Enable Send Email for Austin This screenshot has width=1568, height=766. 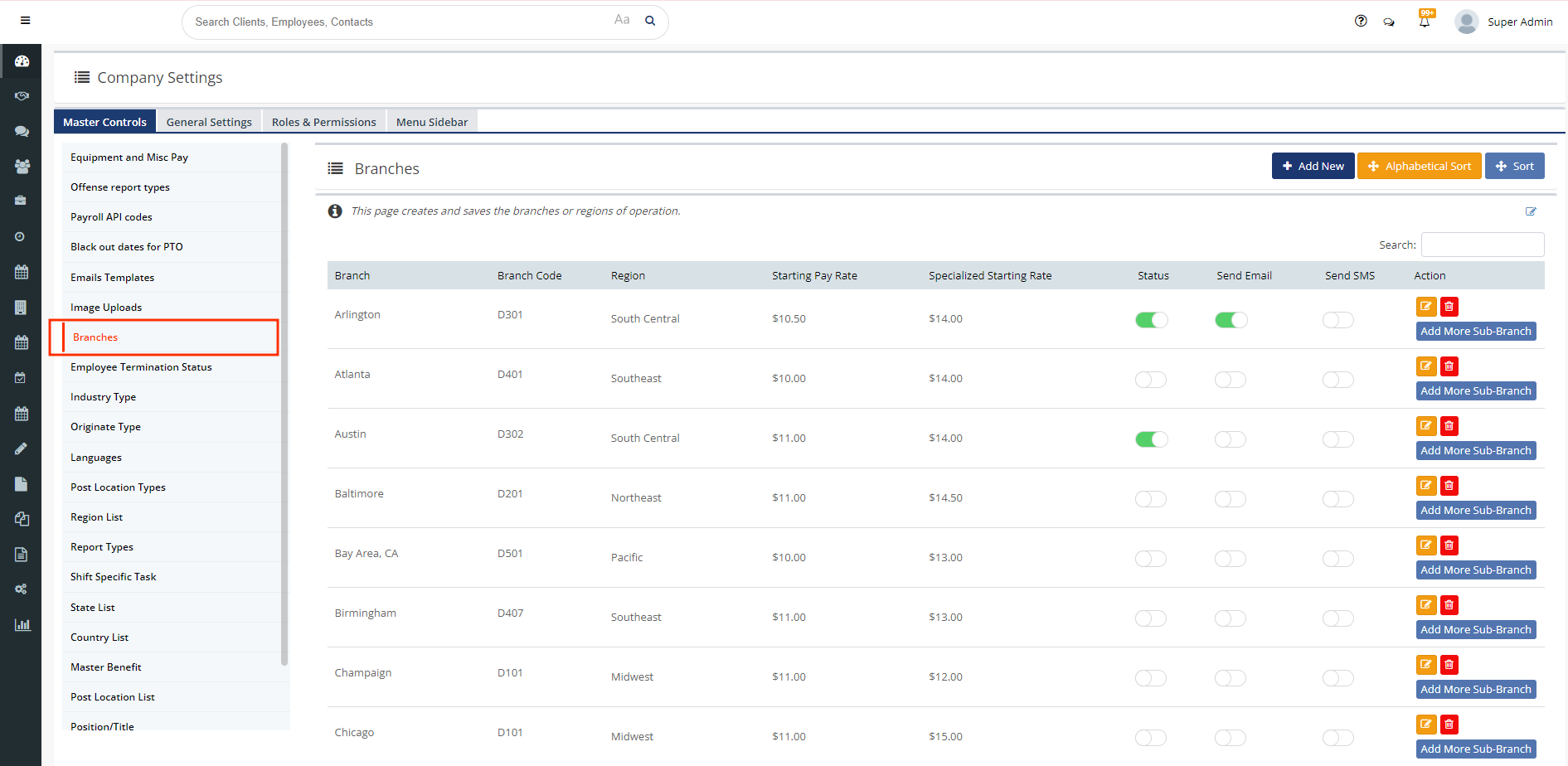pos(1231,439)
